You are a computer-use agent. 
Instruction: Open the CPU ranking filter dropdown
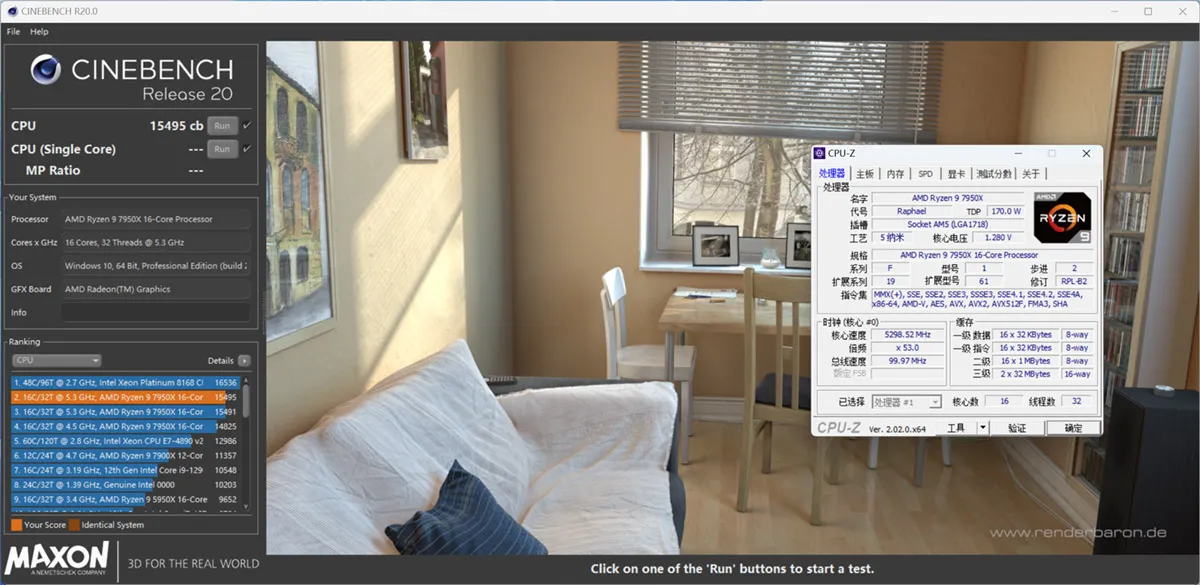pos(56,360)
